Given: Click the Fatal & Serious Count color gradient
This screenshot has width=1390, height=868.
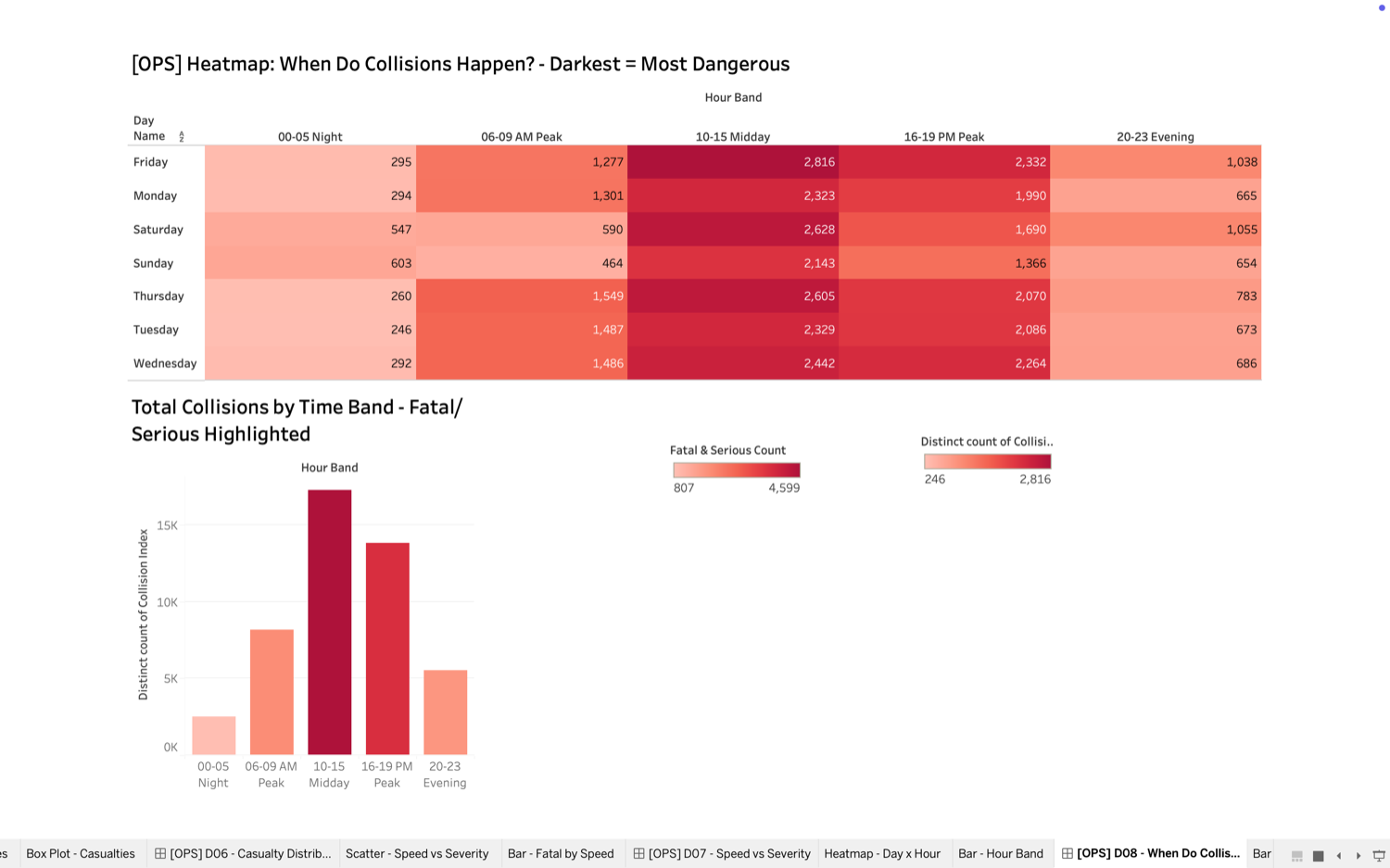Looking at the screenshot, I should (737, 470).
